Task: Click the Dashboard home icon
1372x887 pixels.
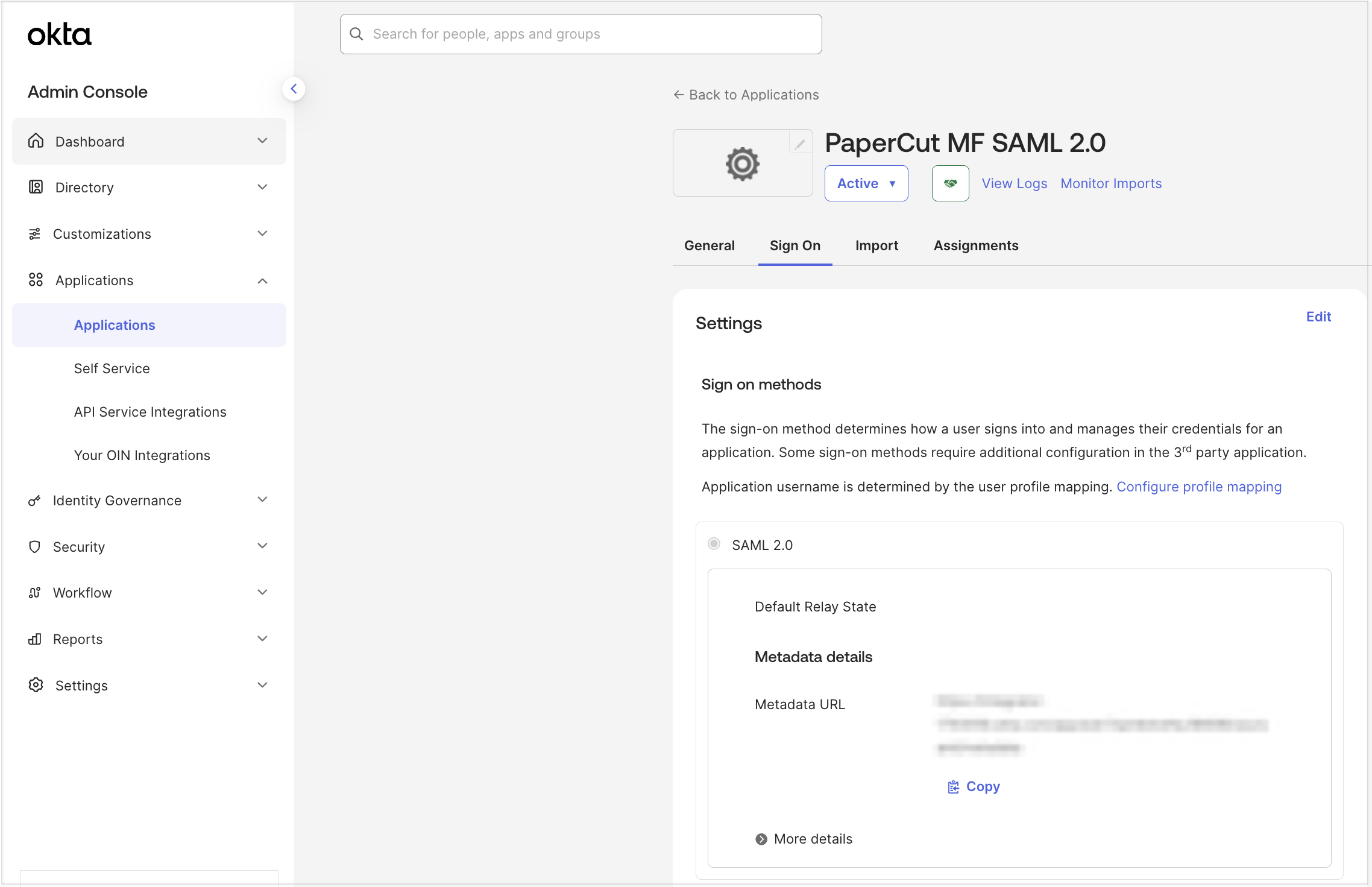Action: click(36, 141)
